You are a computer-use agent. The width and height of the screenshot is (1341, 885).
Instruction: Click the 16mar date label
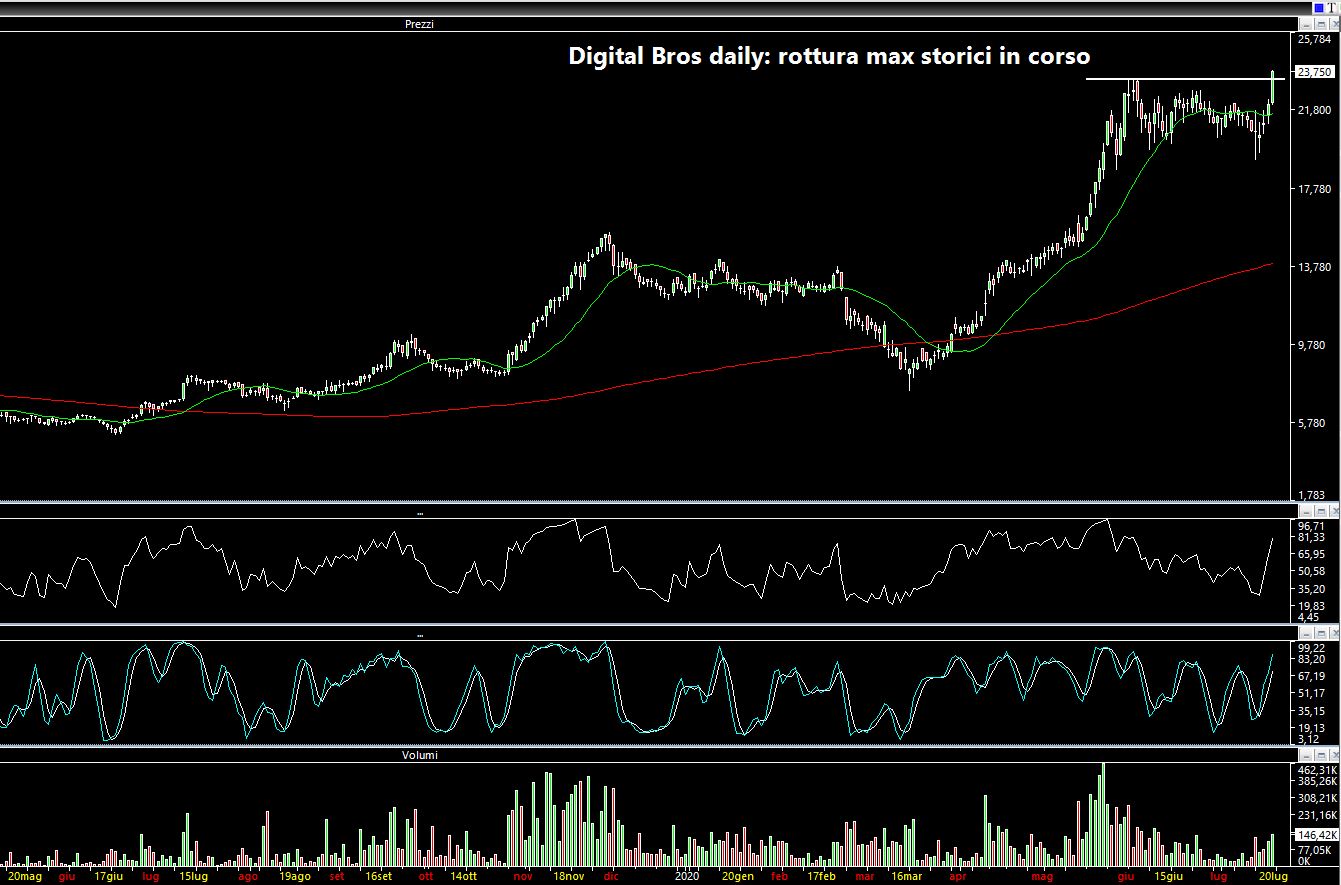pyautogui.click(x=906, y=876)
